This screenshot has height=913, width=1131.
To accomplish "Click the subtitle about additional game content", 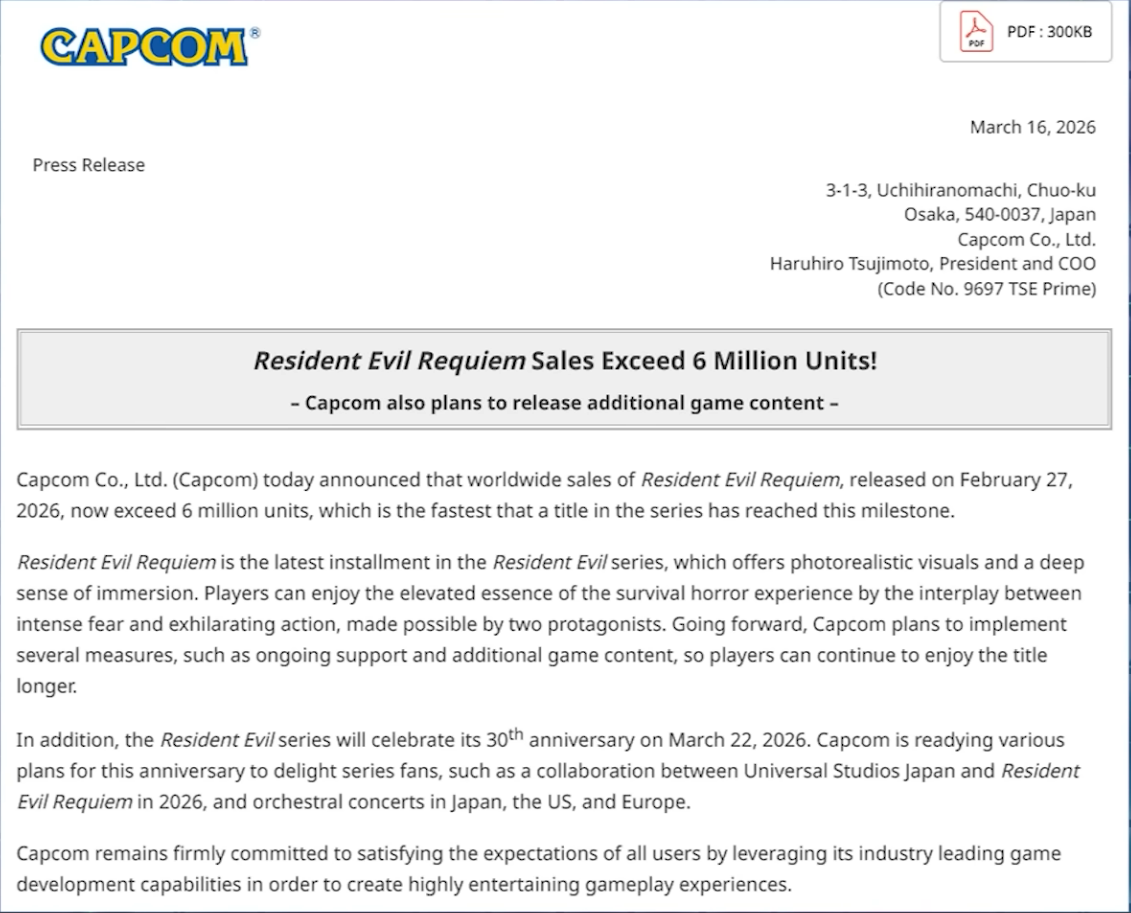I will [564, 402].
